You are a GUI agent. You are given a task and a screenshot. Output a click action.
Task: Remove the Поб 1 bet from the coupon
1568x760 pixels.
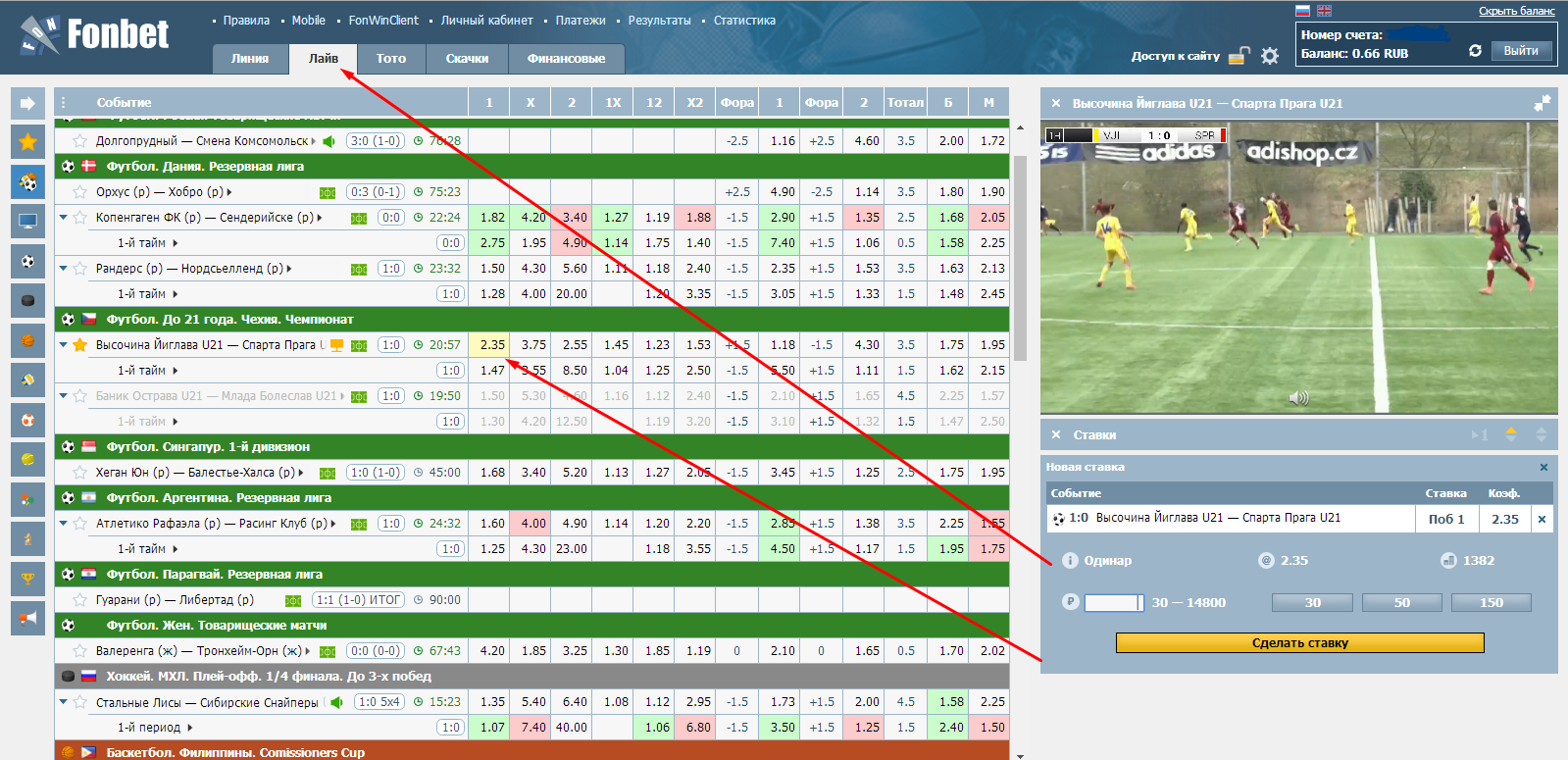point(1542,520)
